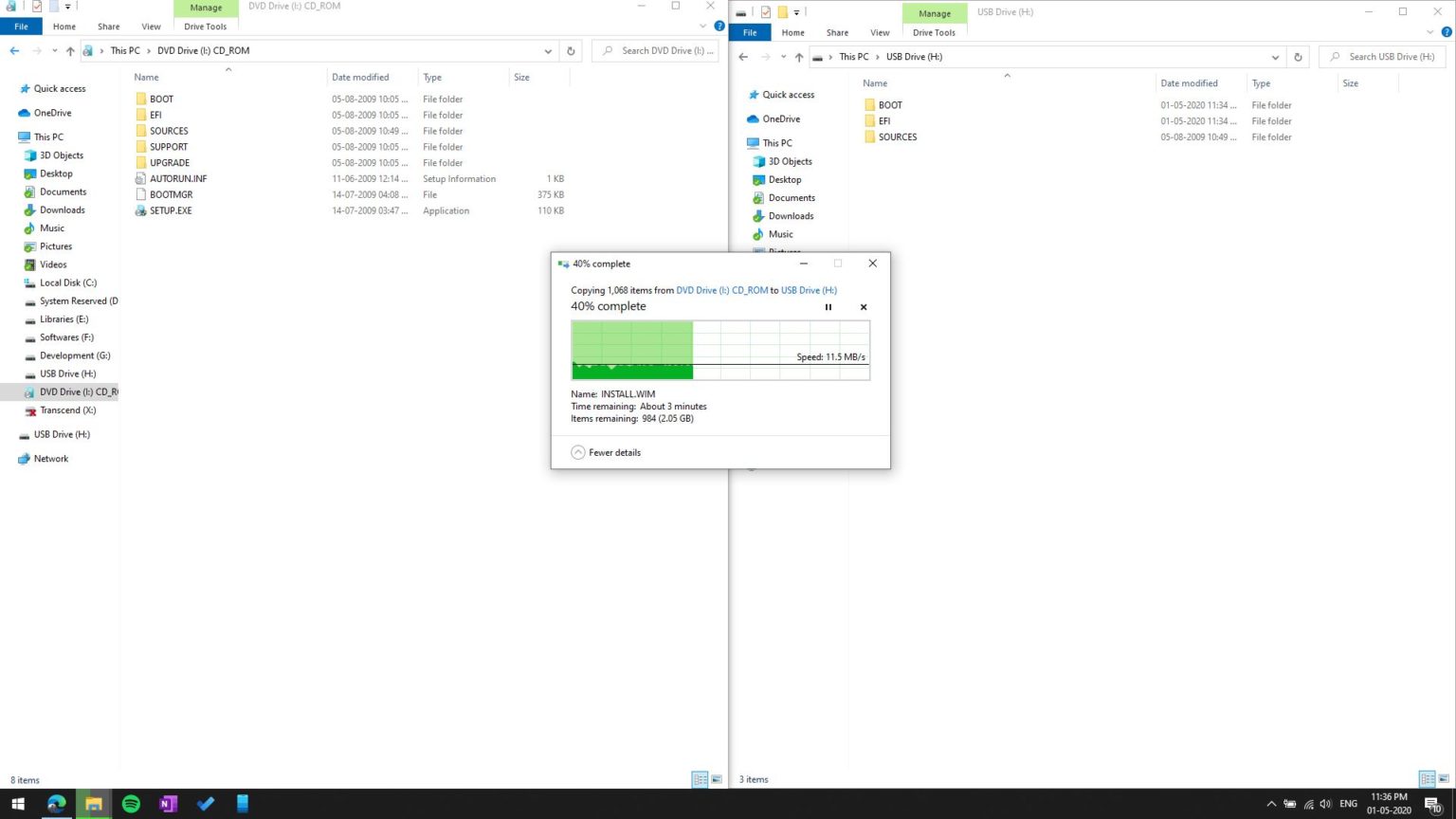This screenshot has height=819, width=1456.
Task: Refresh the DVD Drive folder view
Action: click(571, 51)
